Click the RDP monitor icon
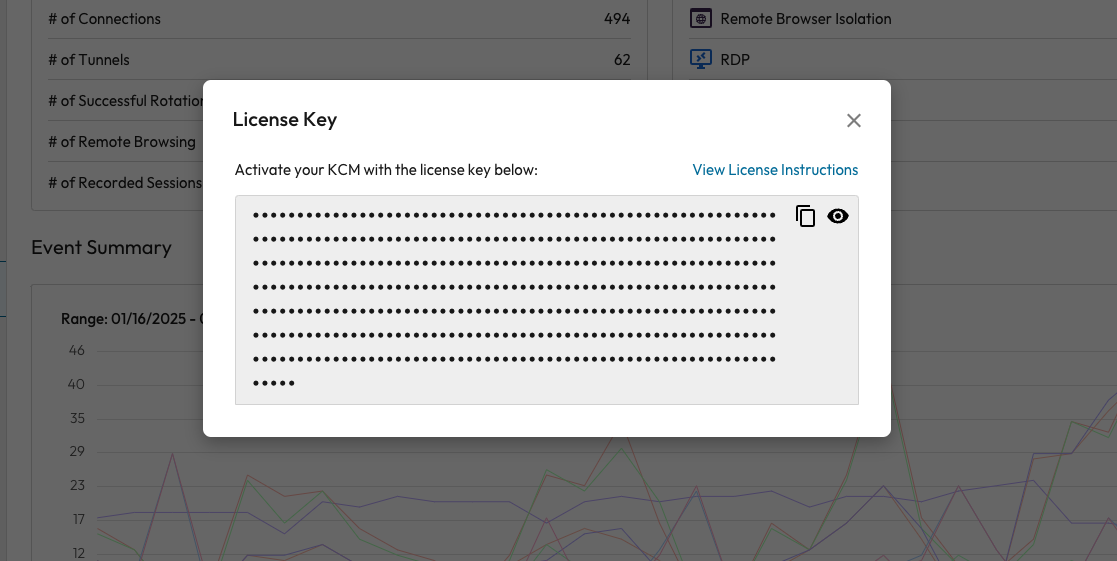1117x561 pixels. pos(701,60)
